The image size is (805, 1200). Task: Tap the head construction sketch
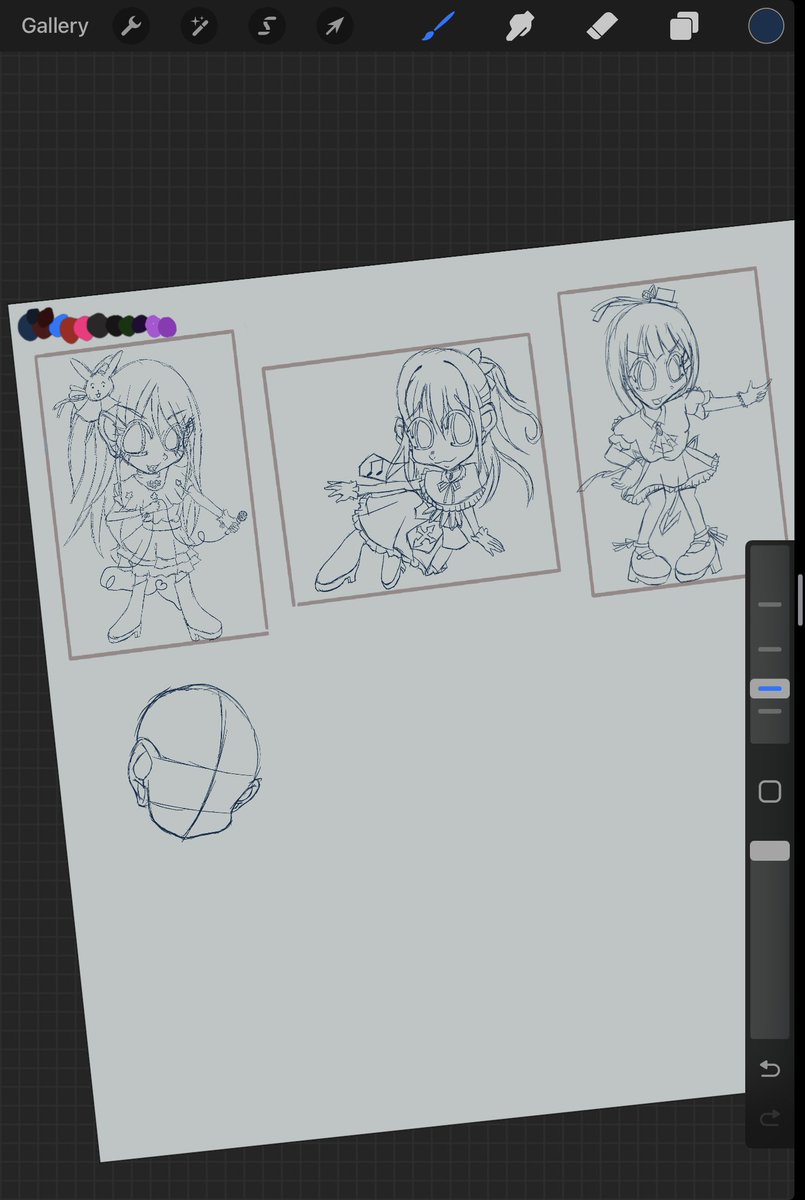197,762
